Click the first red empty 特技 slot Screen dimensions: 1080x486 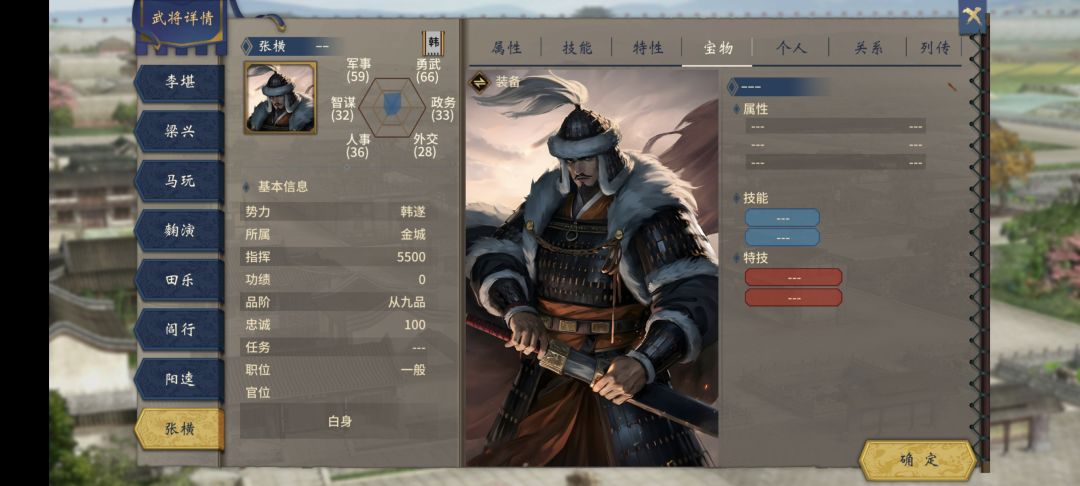click(793, 277)
